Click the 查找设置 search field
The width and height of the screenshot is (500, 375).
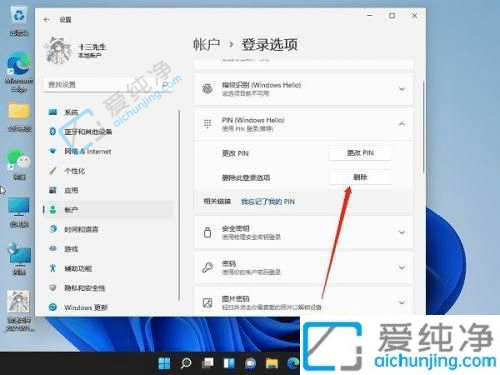pyautogui.click(x=108, y=85)
